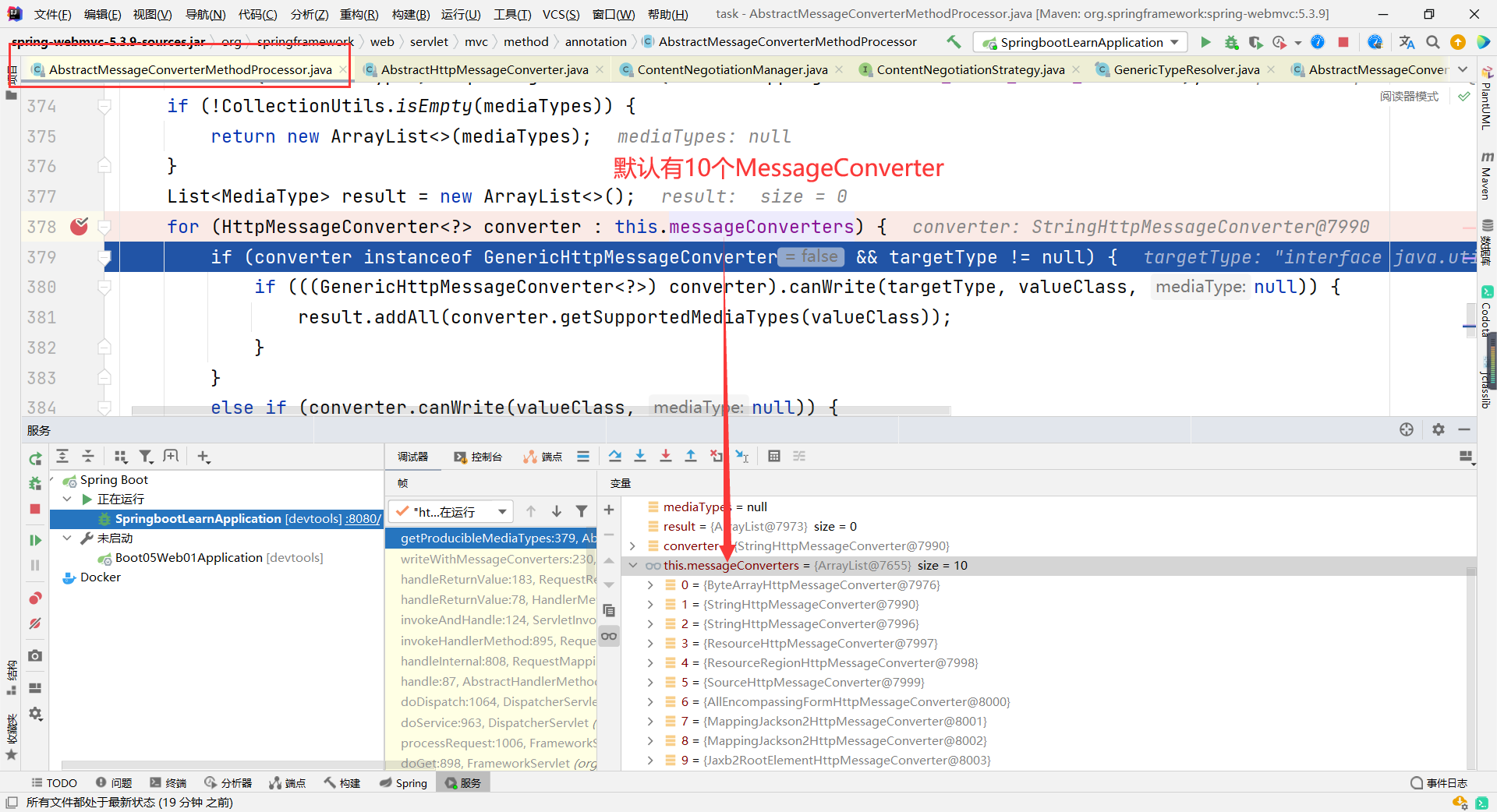
Task: Stop the application via red square in top toolbar
Action: click(x=1343, y=42)
